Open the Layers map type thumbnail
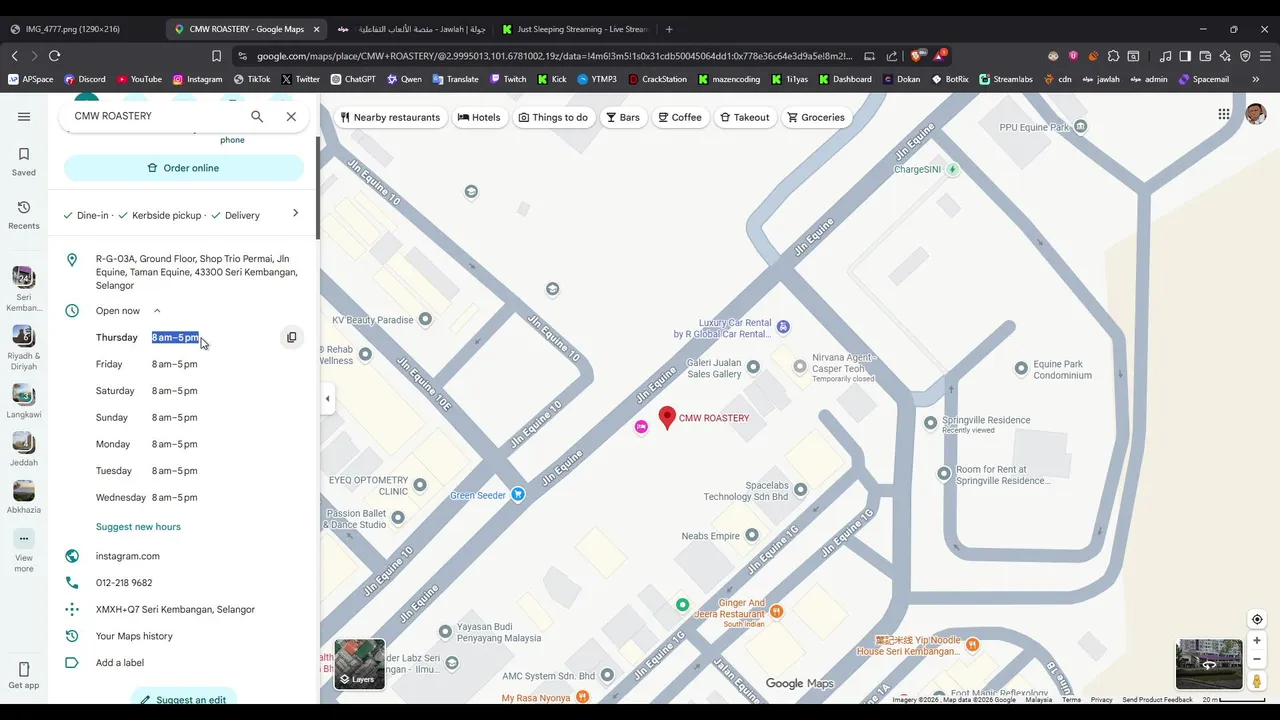Image resolution: width=1280 pixels, height=720 pixels. 359,664
